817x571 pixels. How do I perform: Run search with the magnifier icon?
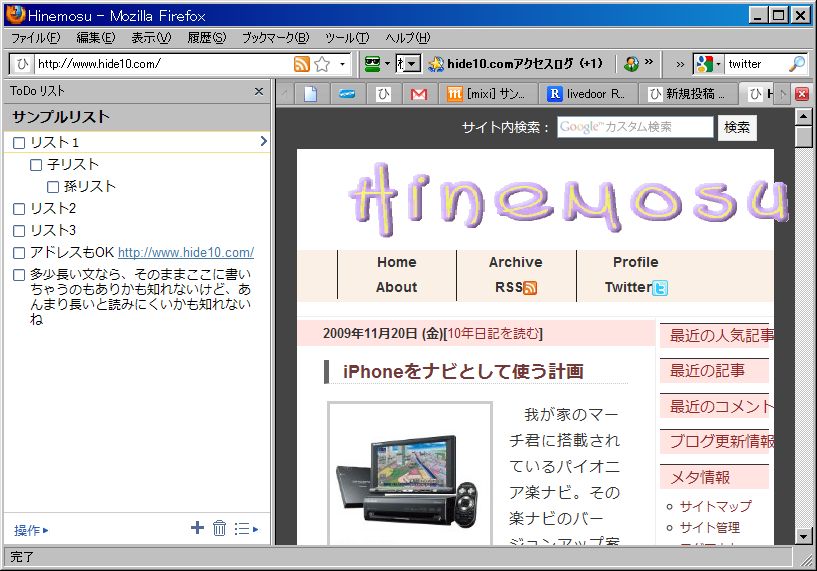(x=797, y=64)
